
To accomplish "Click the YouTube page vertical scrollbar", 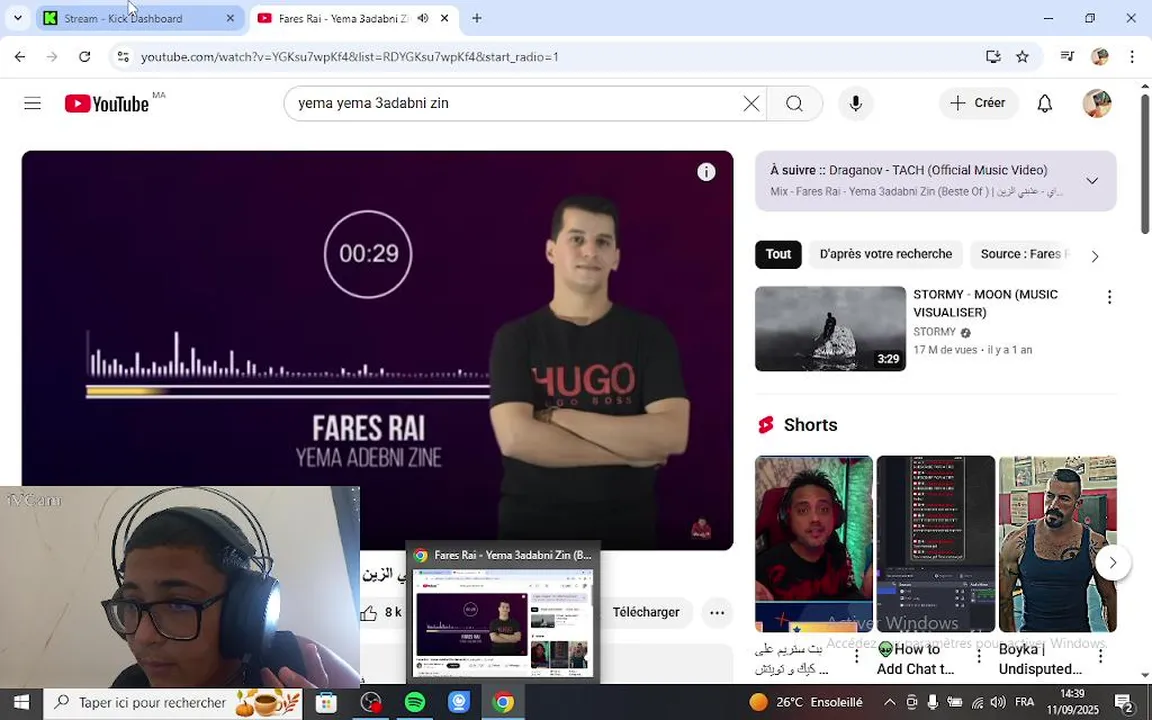I will (x=1145, y=165).
